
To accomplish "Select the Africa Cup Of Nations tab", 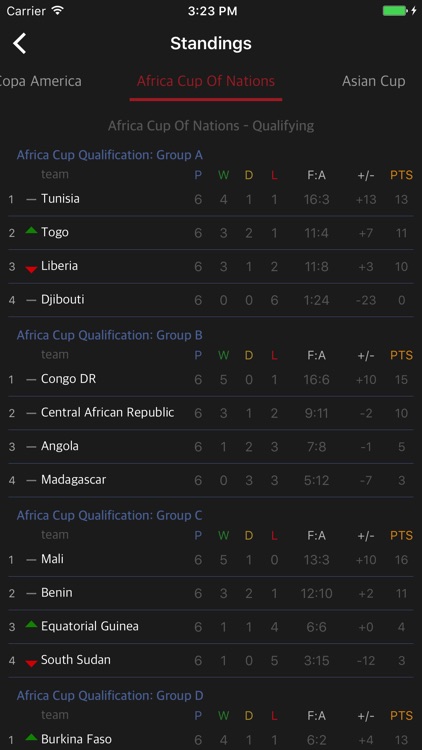I will (x=206, y=81).
